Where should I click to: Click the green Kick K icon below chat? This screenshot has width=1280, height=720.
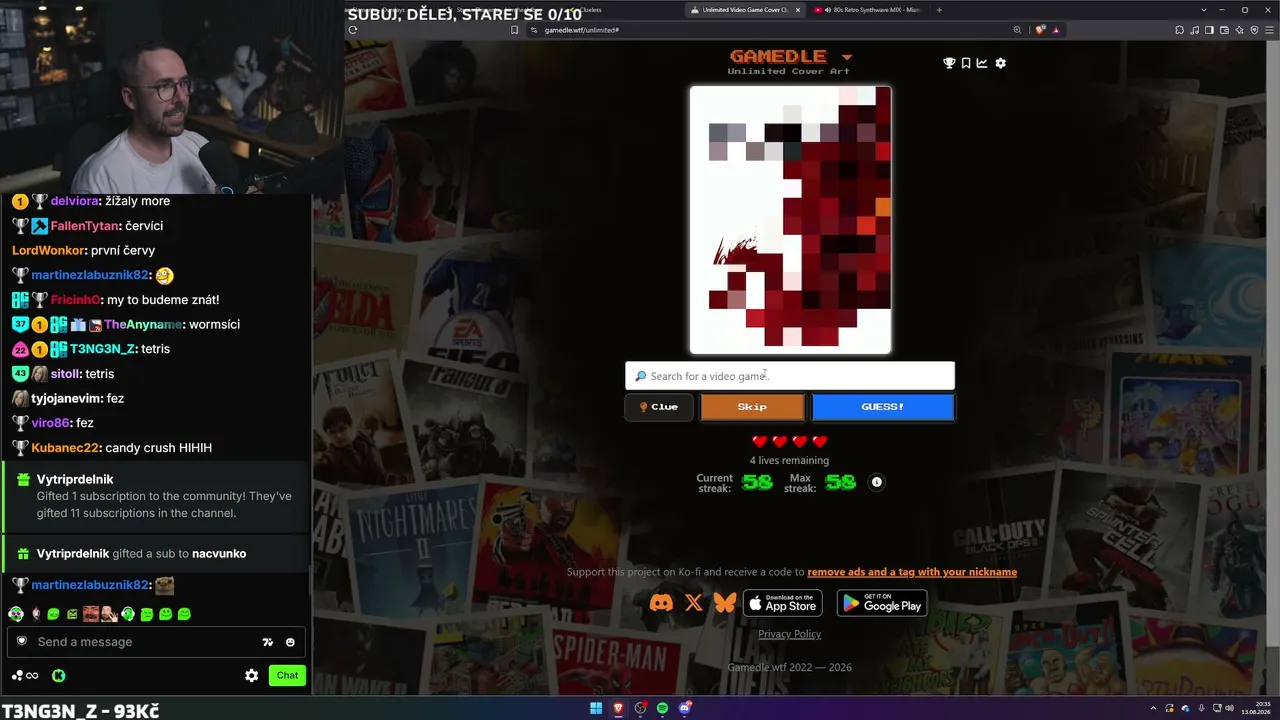point(59,676)
